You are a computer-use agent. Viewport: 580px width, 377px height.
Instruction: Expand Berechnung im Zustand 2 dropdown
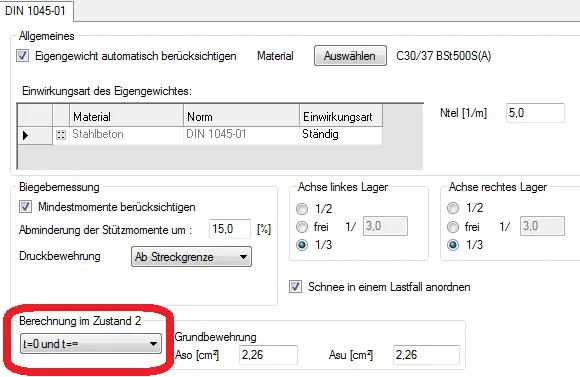coord(91,344)
